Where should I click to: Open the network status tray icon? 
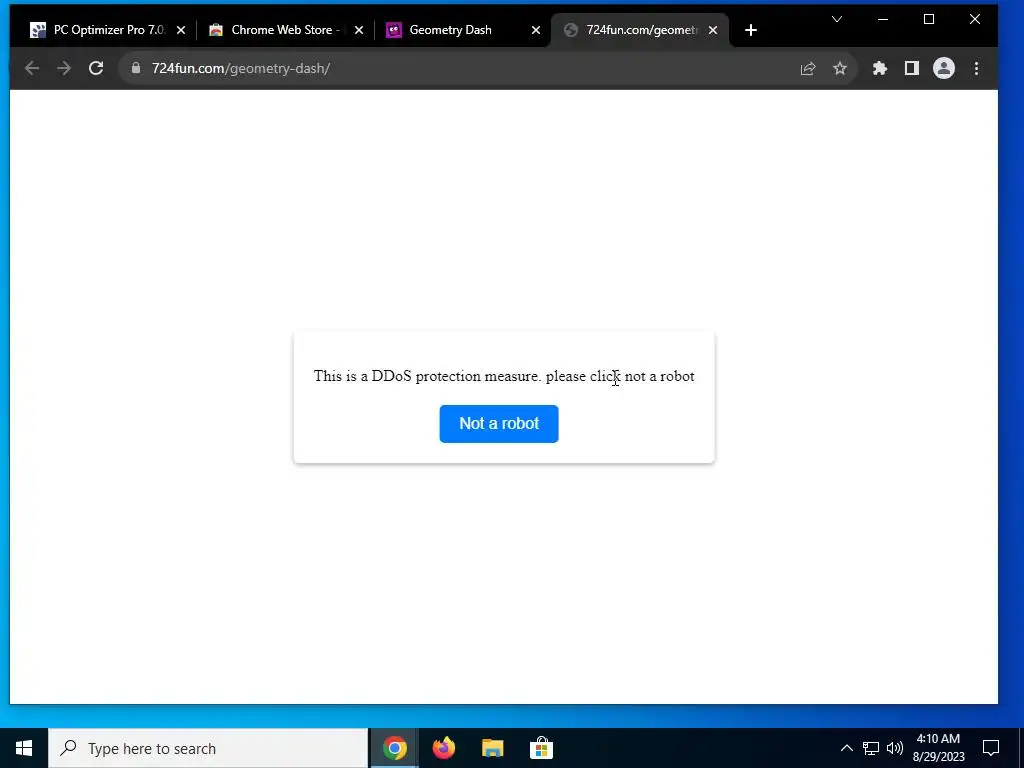(871, 748)
